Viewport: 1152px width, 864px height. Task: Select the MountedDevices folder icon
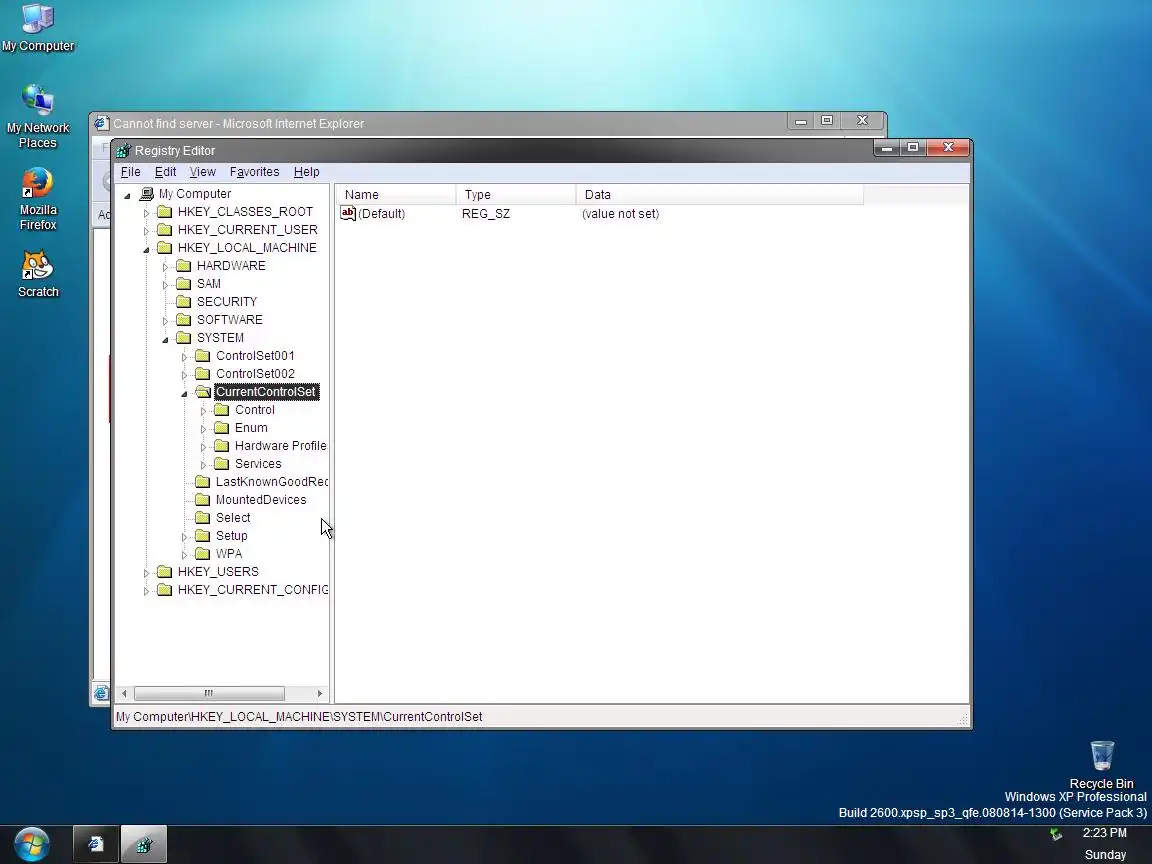point(203,500)
